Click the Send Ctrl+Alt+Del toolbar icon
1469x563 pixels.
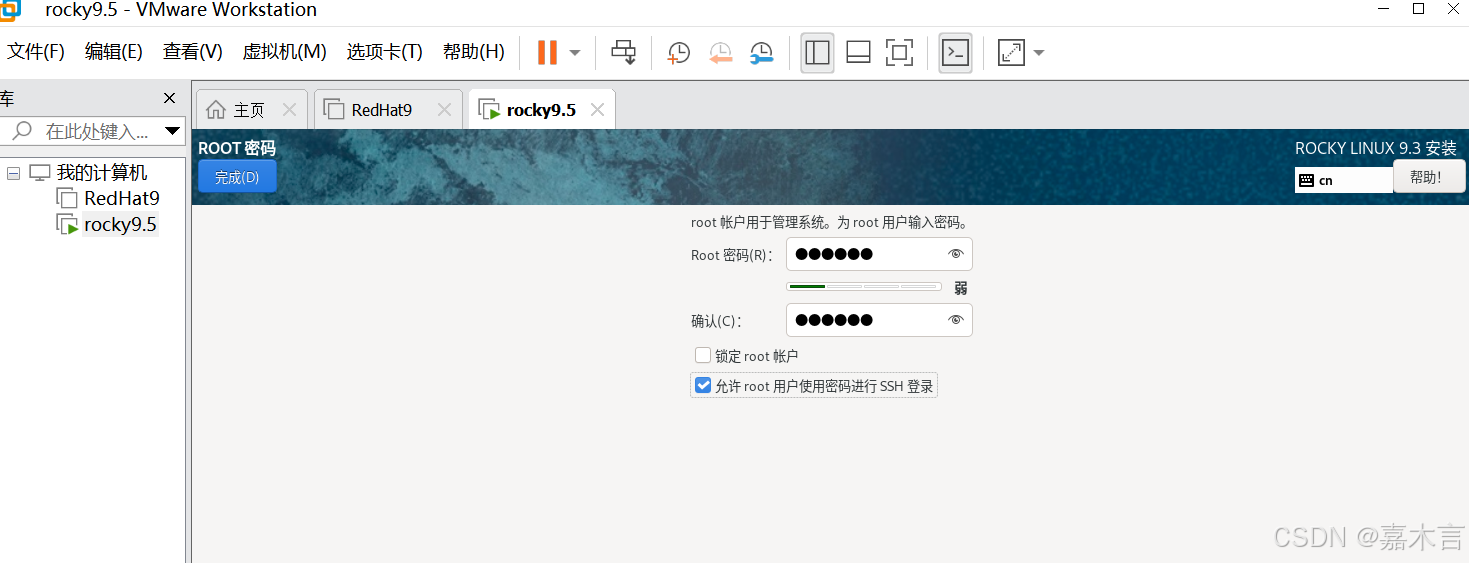[624, 52]
